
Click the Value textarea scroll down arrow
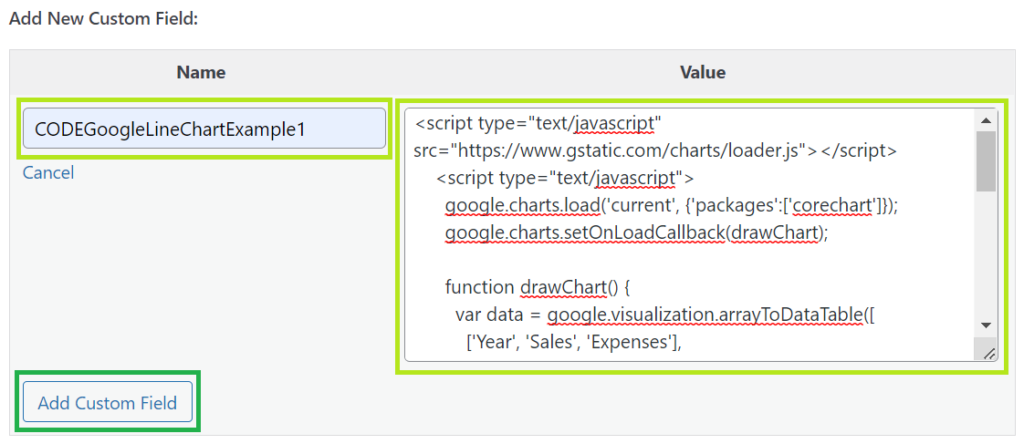point(986,326)
